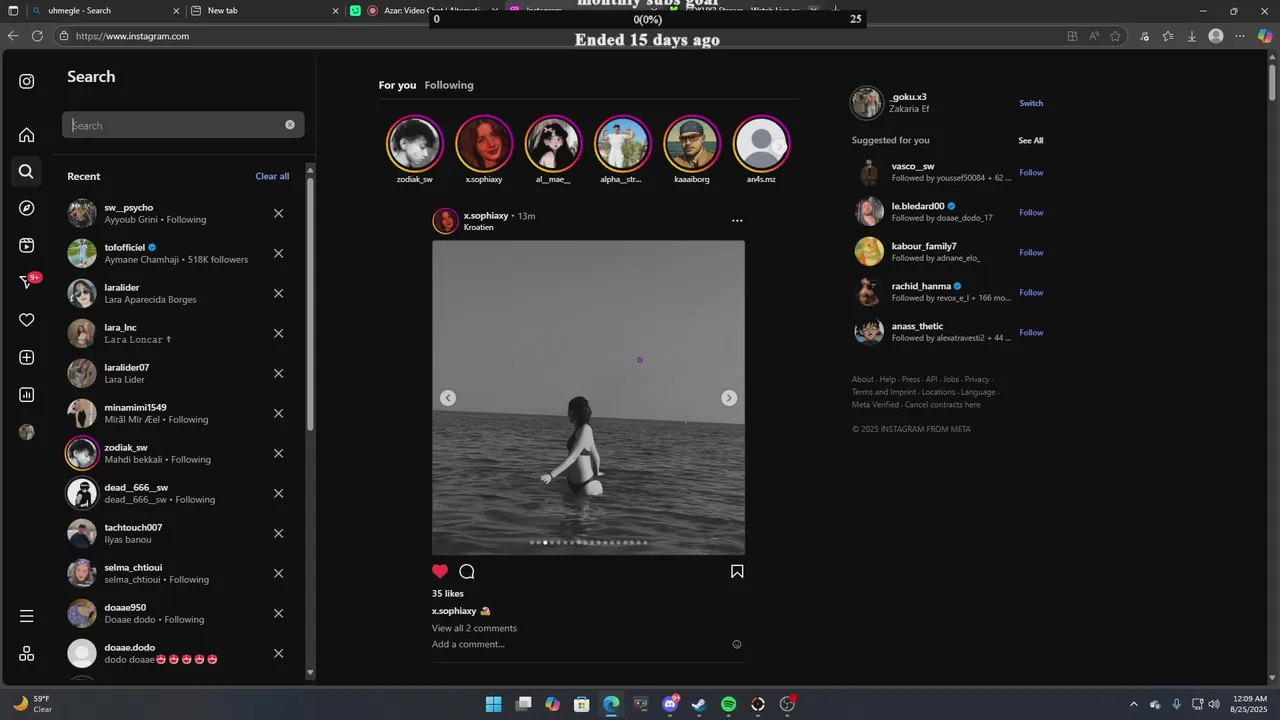Follow le.bledard00
1280x720 pixels.
(x=1031, y=212)
